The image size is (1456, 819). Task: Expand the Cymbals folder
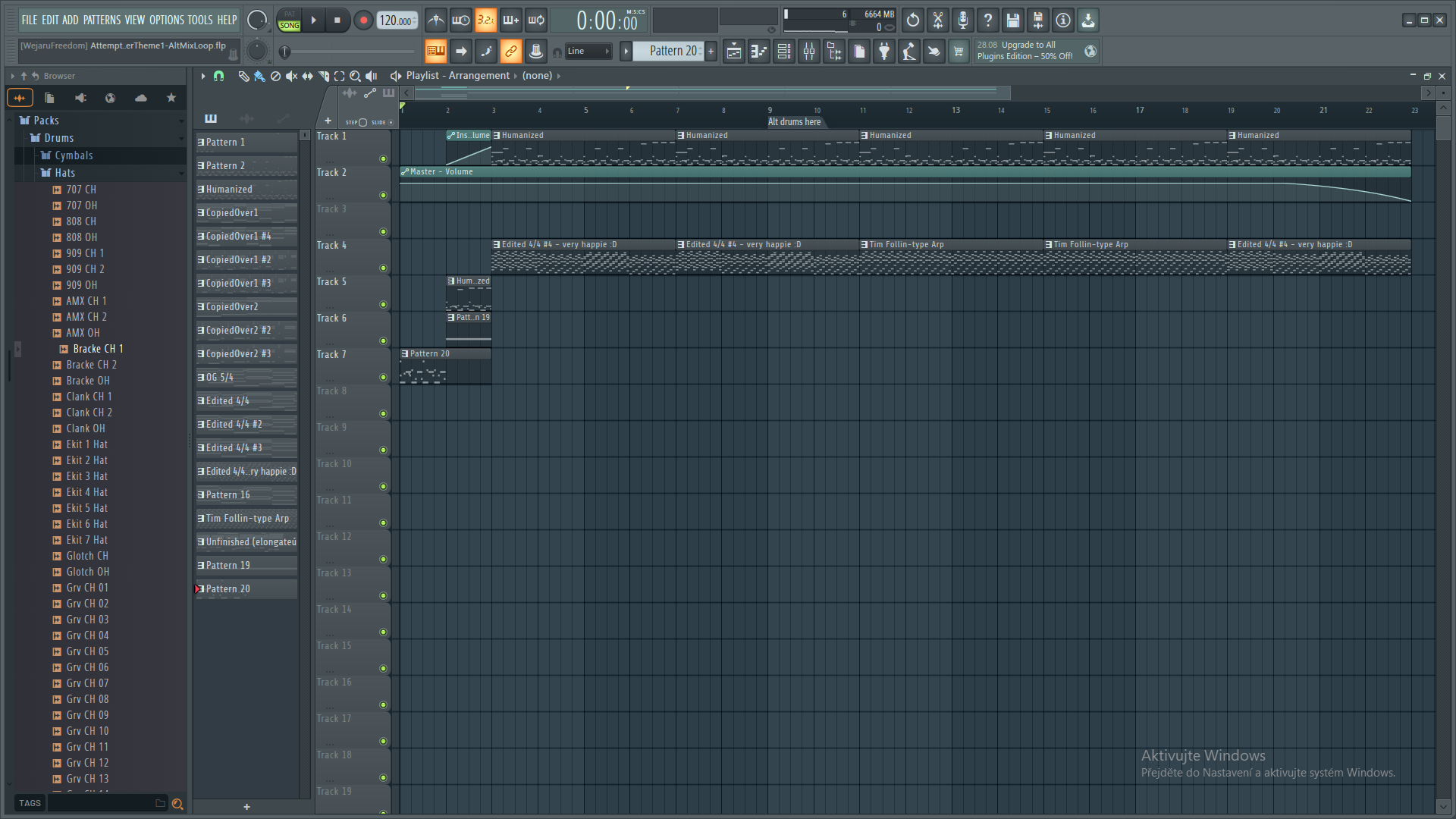click(x=74, y=155)
